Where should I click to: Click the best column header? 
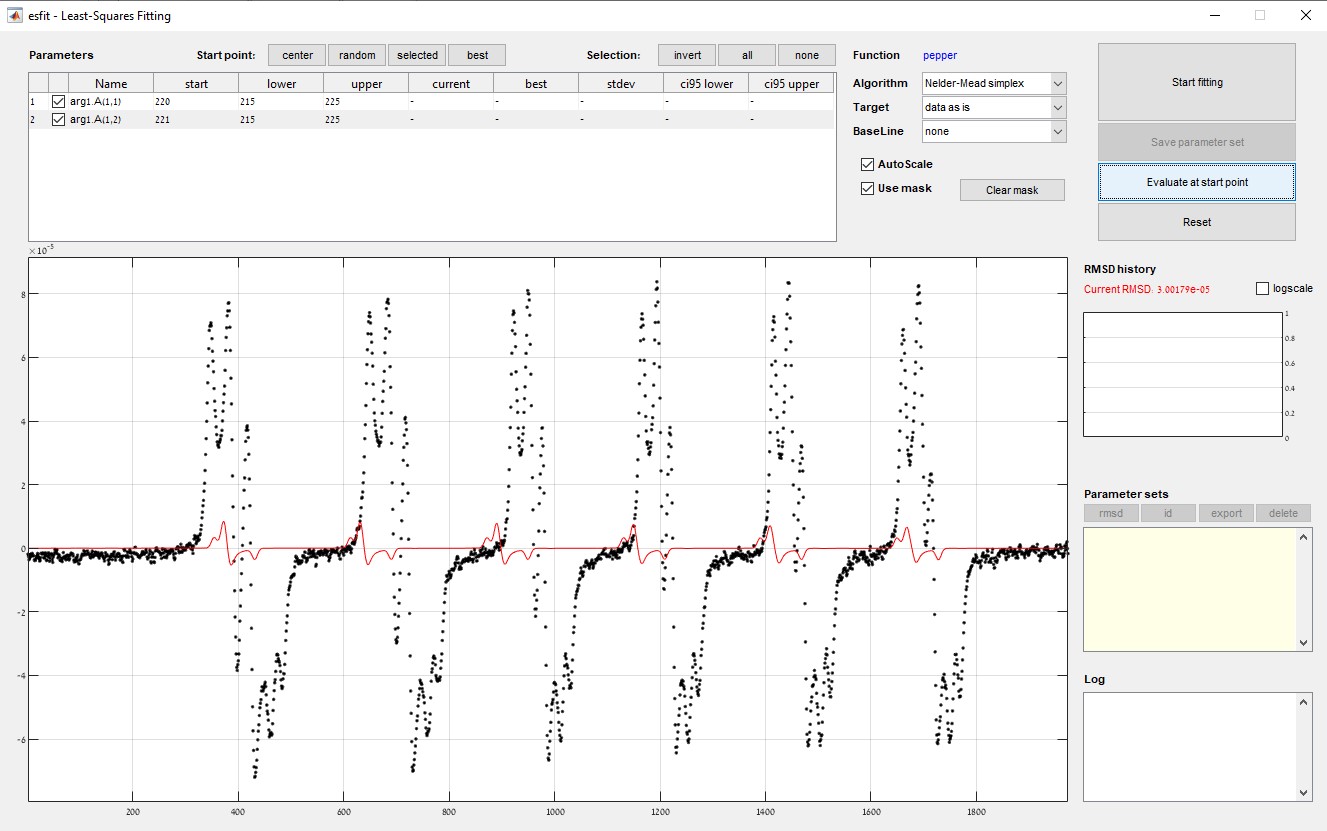[536, 83]
